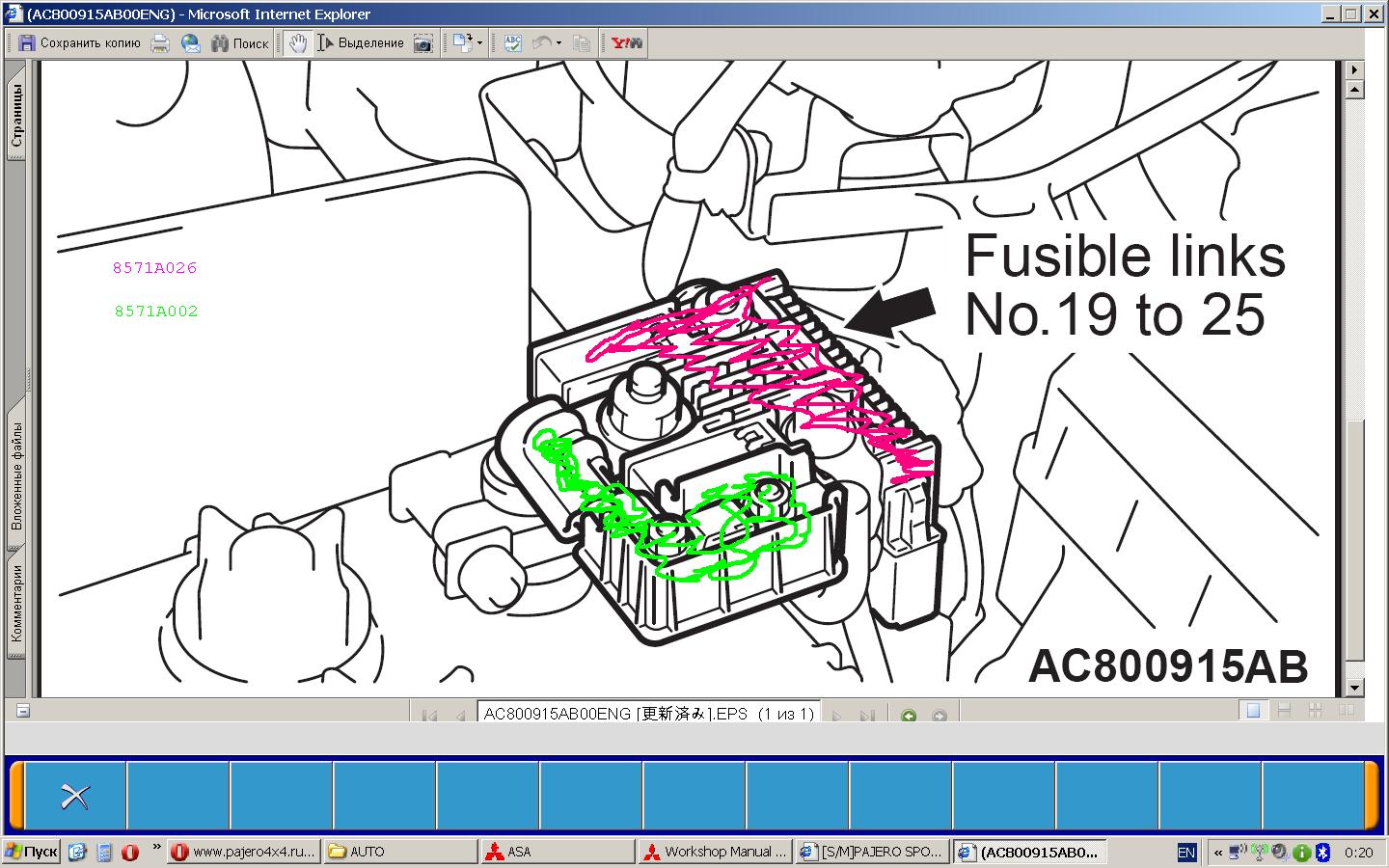Click the printer icon in the toolbar
This screenshot has height=868, width=1389.
pos(160,43)
